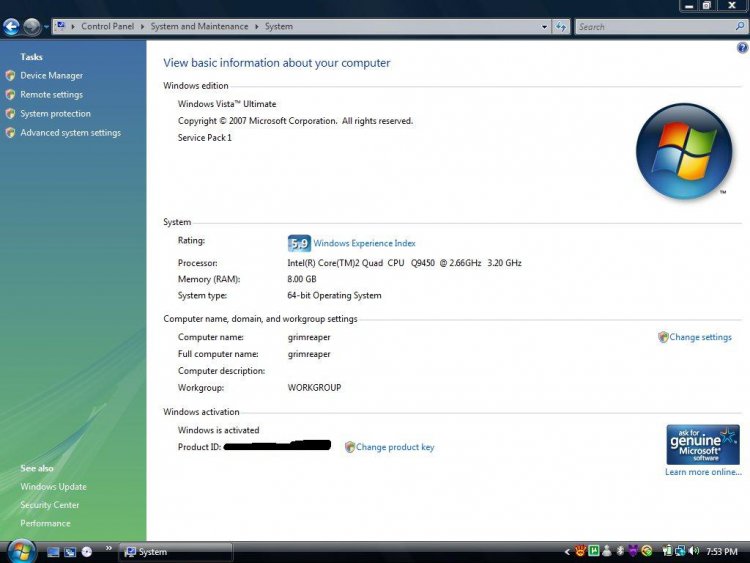Open Advanced system settings
This screenshot has height=563, width=750.
click(x=70, y=133)
